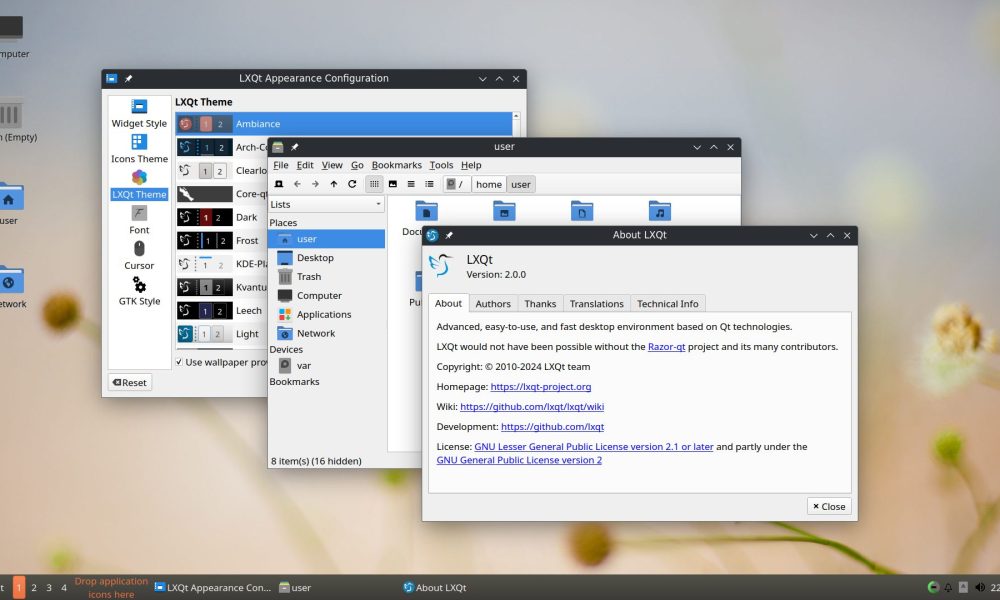Select the Documents folder icon
The width and height of the screenshot is (1000, 600).
click(426, 210)
